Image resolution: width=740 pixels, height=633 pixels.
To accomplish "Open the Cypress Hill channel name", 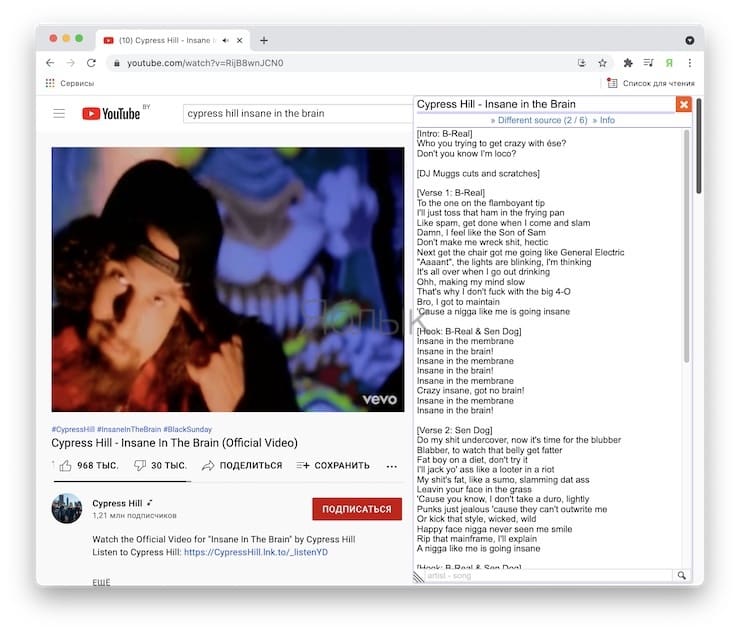I will (117, 504).
